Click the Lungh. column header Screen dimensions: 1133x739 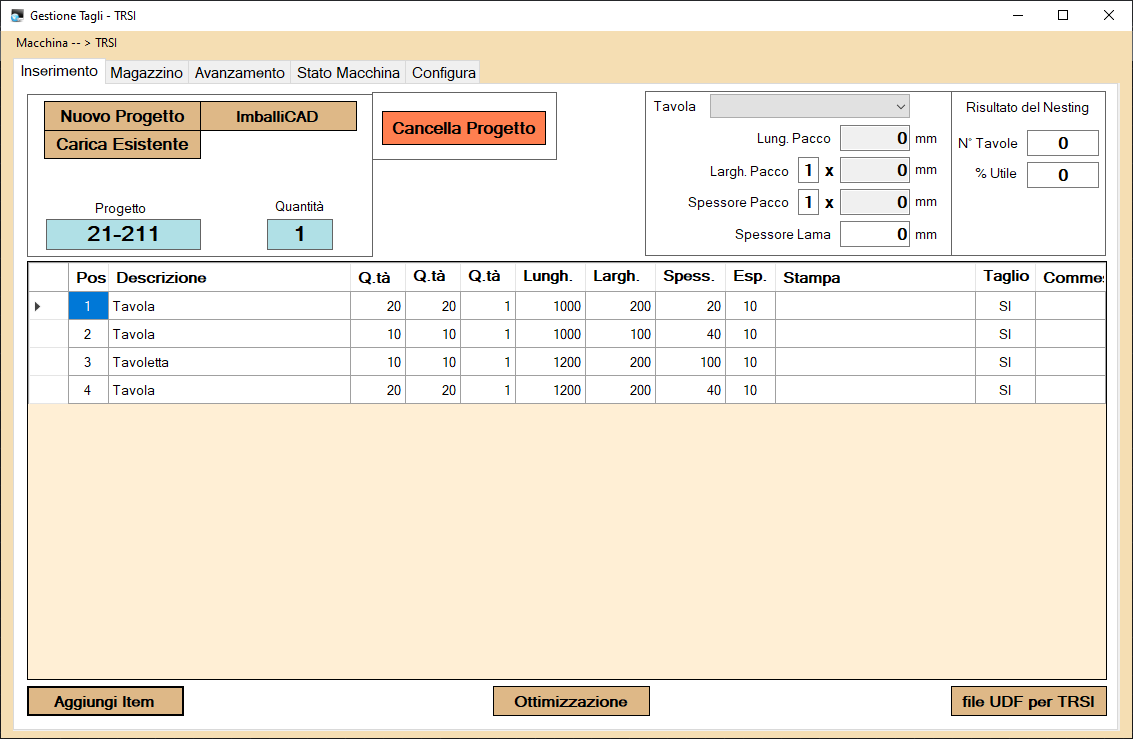pos(549,277)
